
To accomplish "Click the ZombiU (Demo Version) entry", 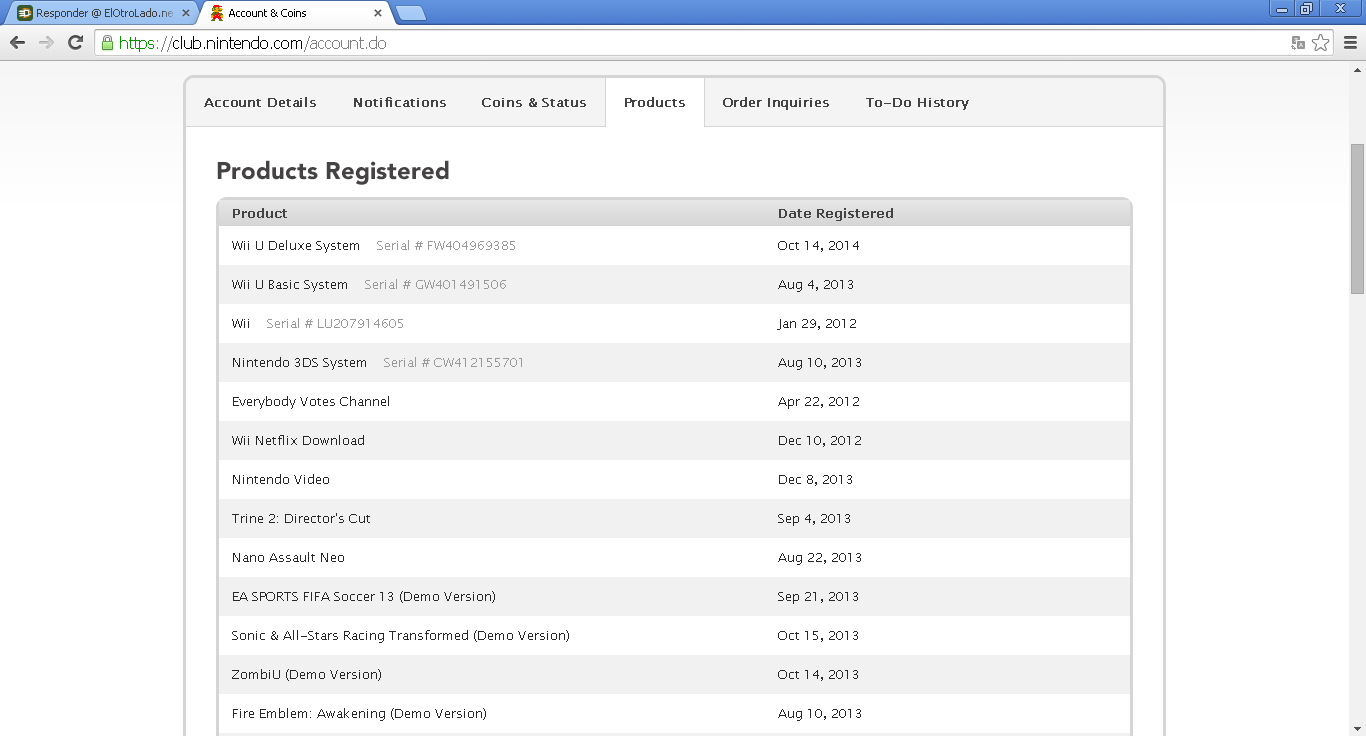I will pos(307,674).
